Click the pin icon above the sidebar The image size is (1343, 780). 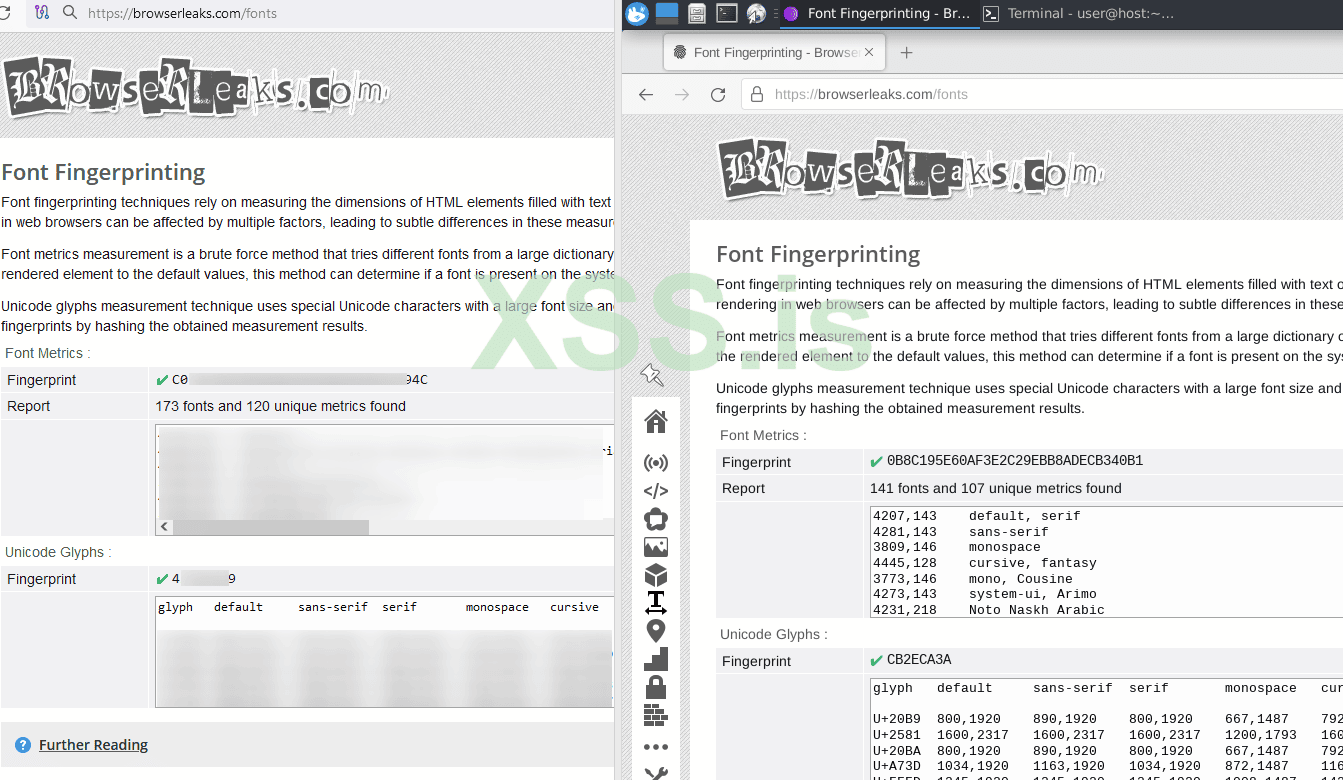click(651, 375)
